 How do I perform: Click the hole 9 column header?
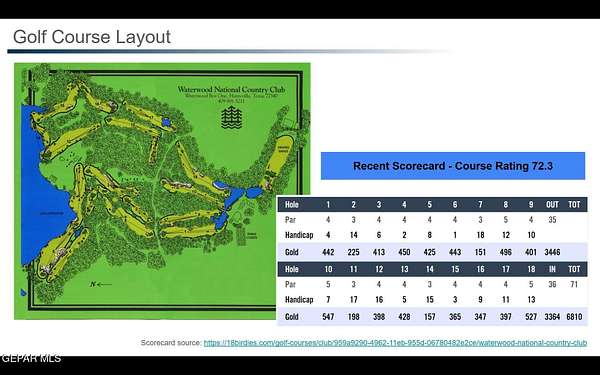[x=531, y=204]
